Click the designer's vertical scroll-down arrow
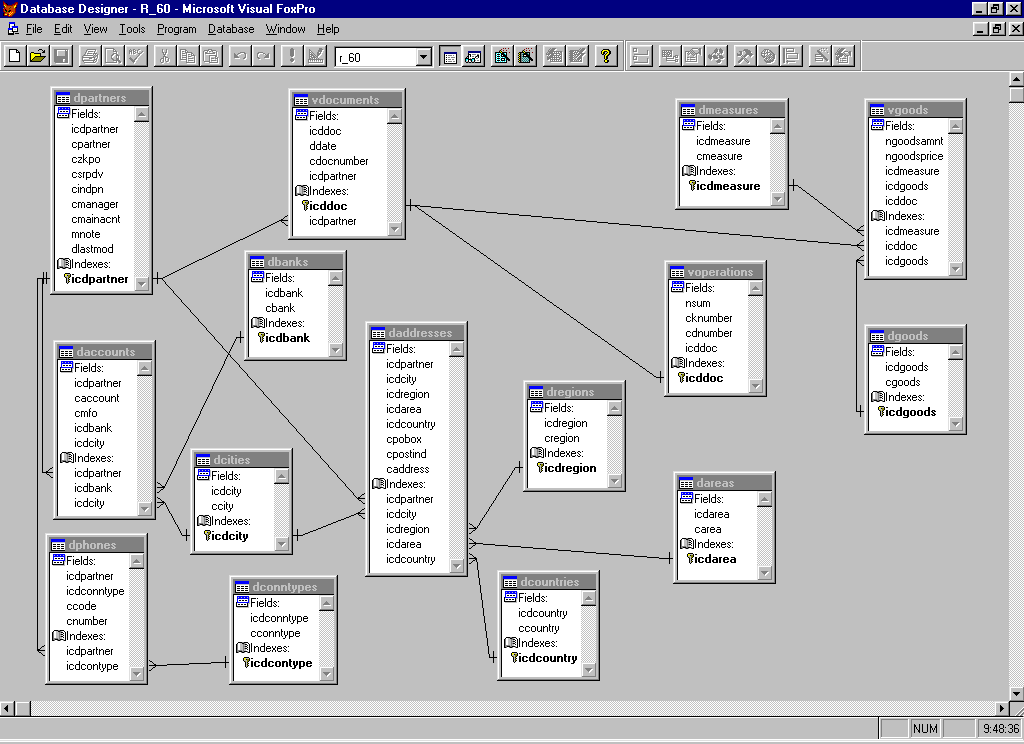This screenshot has width=1024, height=744. click(x=1016, y=693)
